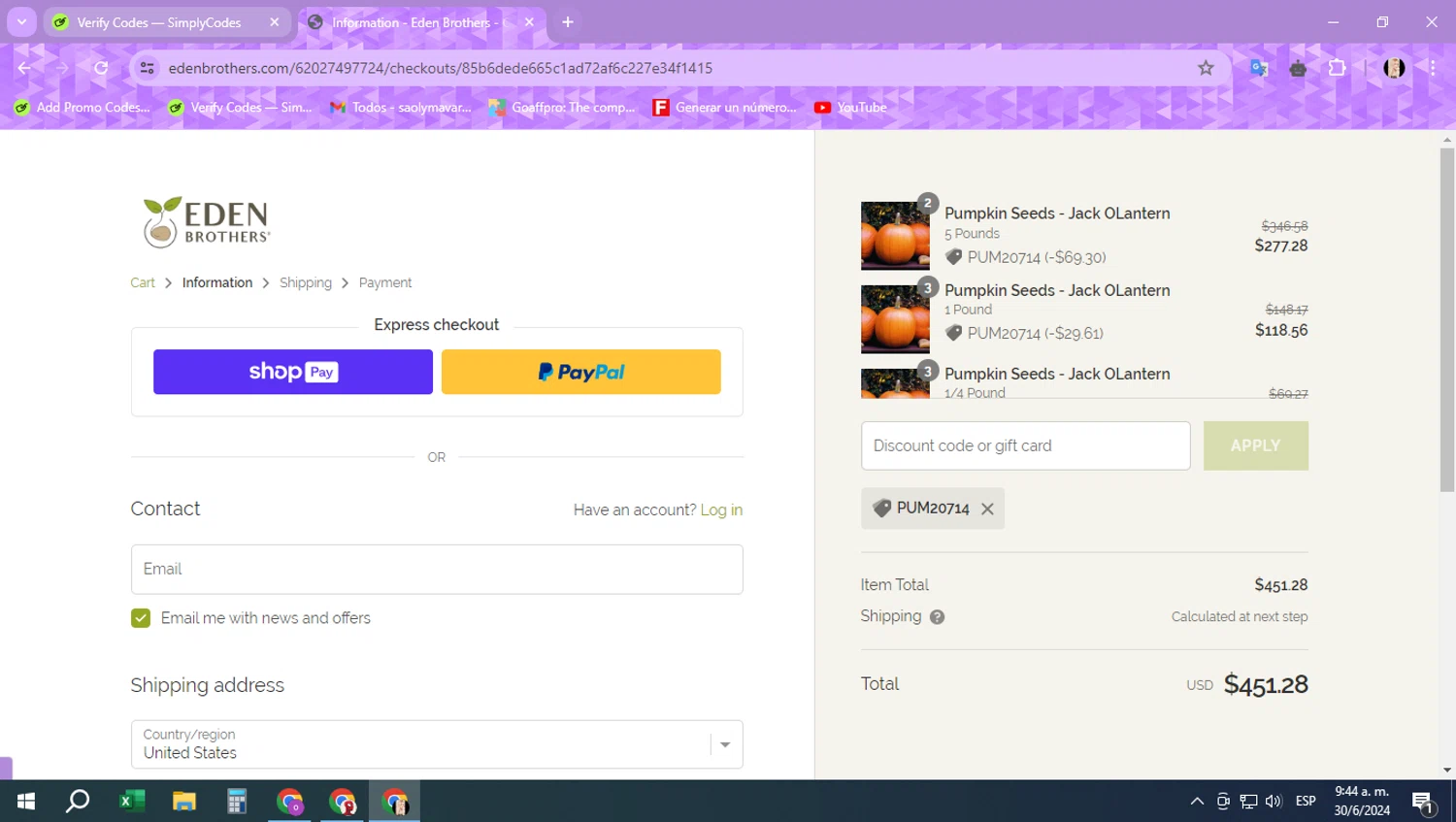Image resolution: width=1456 pixels, height=822 pixels.
Task: Select the Shipping breadcrumb step
Action: 306,282
